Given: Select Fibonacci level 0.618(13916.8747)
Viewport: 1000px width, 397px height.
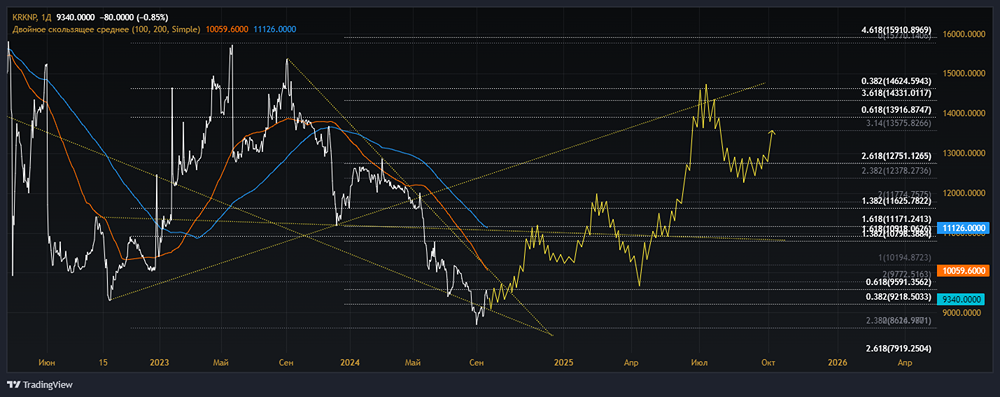Looking at the screenshot, I should pyautogui.click(x=897, y=110).
